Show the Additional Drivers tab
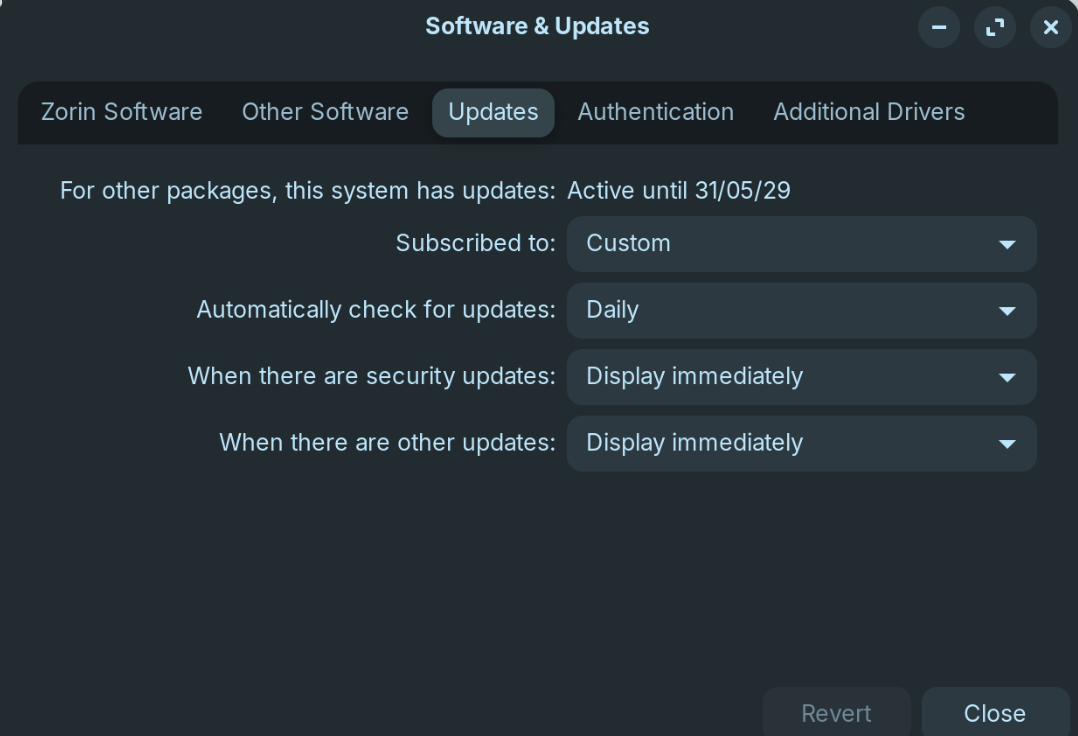This screenshot has height=736, width=1078. coord(868,112)
